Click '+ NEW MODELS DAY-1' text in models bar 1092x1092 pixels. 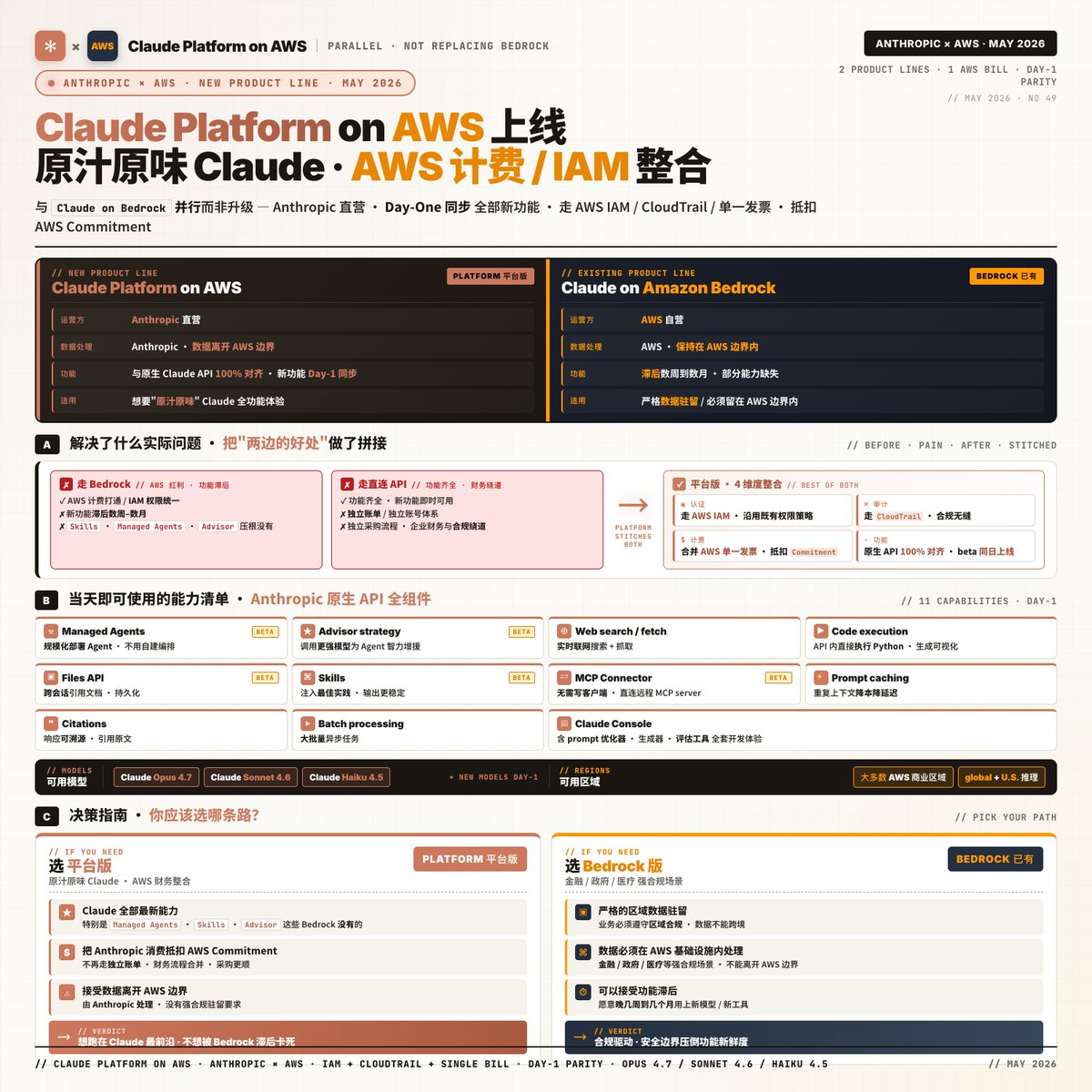click(494, 777)
